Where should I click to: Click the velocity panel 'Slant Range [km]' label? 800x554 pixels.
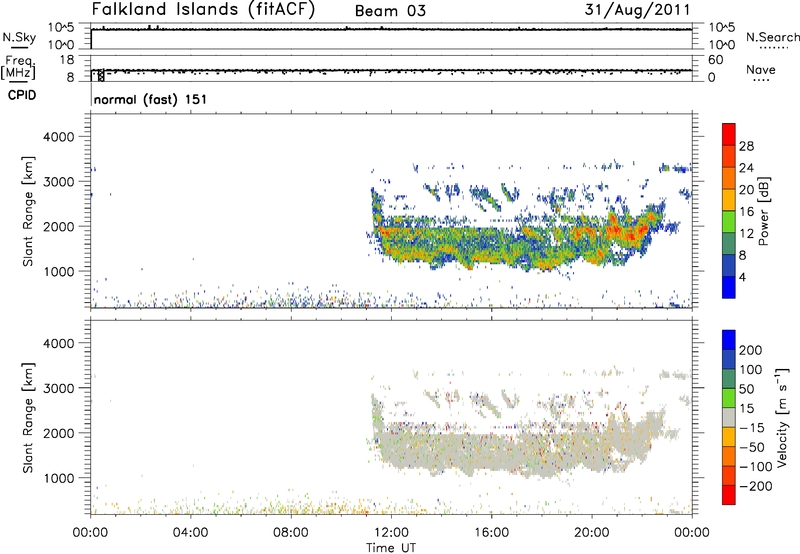pos(28,418)
